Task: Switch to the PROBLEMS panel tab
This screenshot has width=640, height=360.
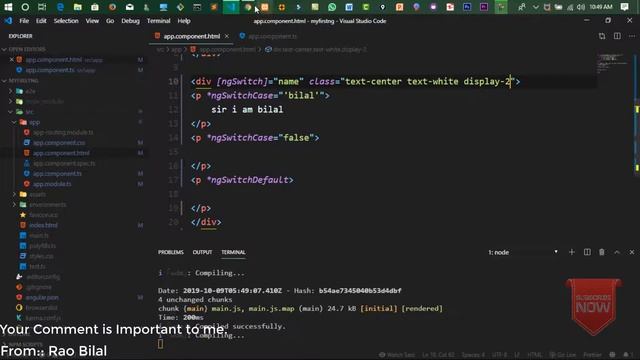Action: [171, 252]
